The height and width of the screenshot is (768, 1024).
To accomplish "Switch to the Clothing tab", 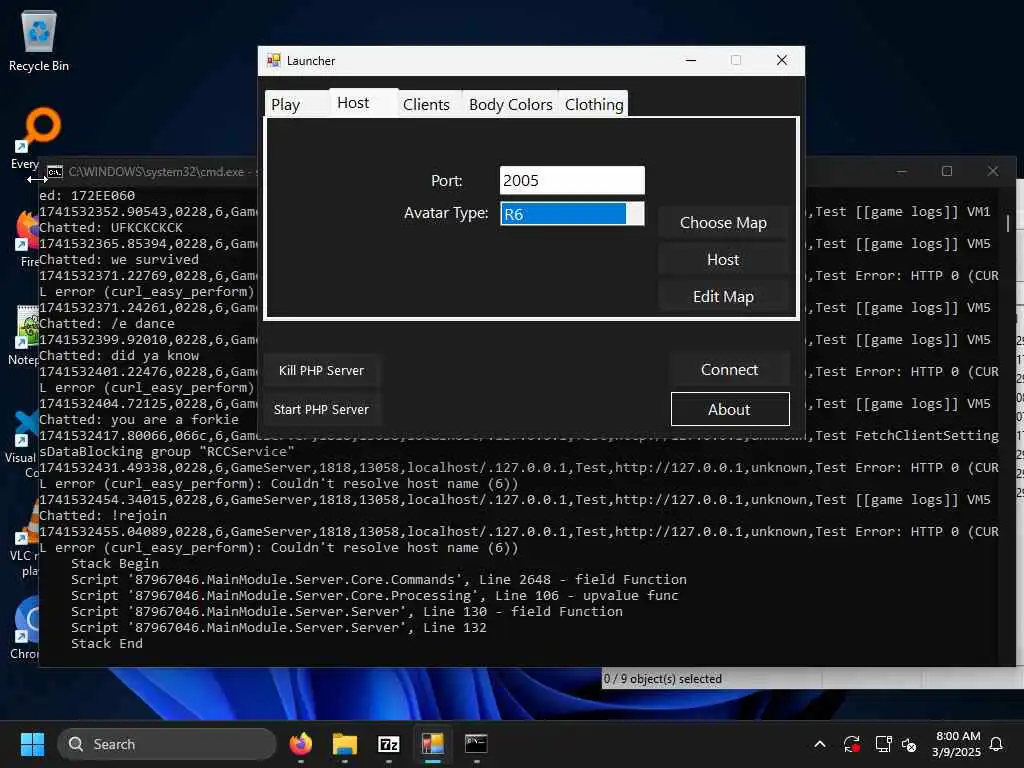I will pyautogui.click(x=594, y=104).
